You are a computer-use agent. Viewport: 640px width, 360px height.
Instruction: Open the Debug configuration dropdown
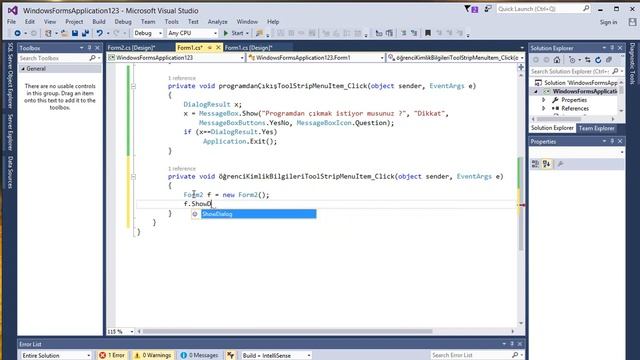(x=148, y=33)
